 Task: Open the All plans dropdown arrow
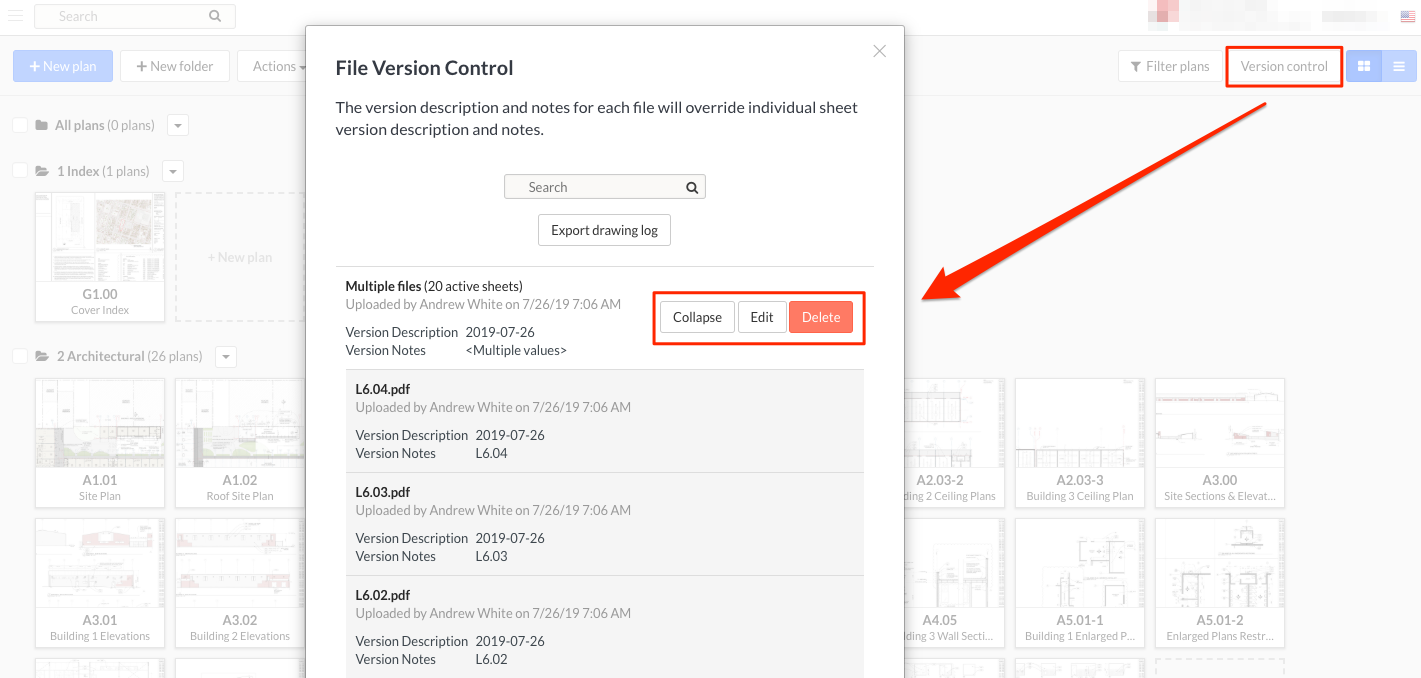[177, 126]
